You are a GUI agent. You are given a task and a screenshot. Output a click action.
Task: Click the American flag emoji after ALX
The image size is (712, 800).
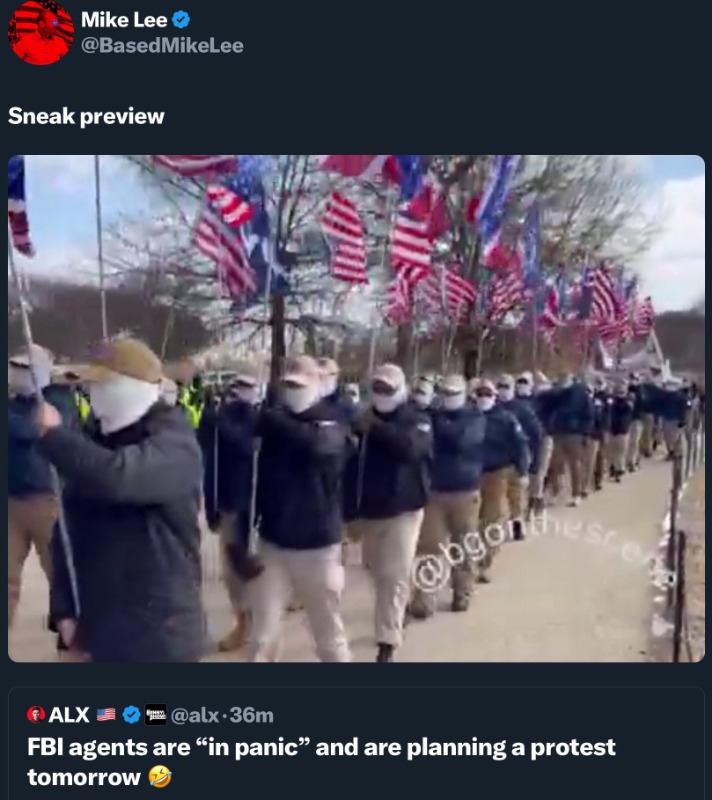click(x=106, y=715)
